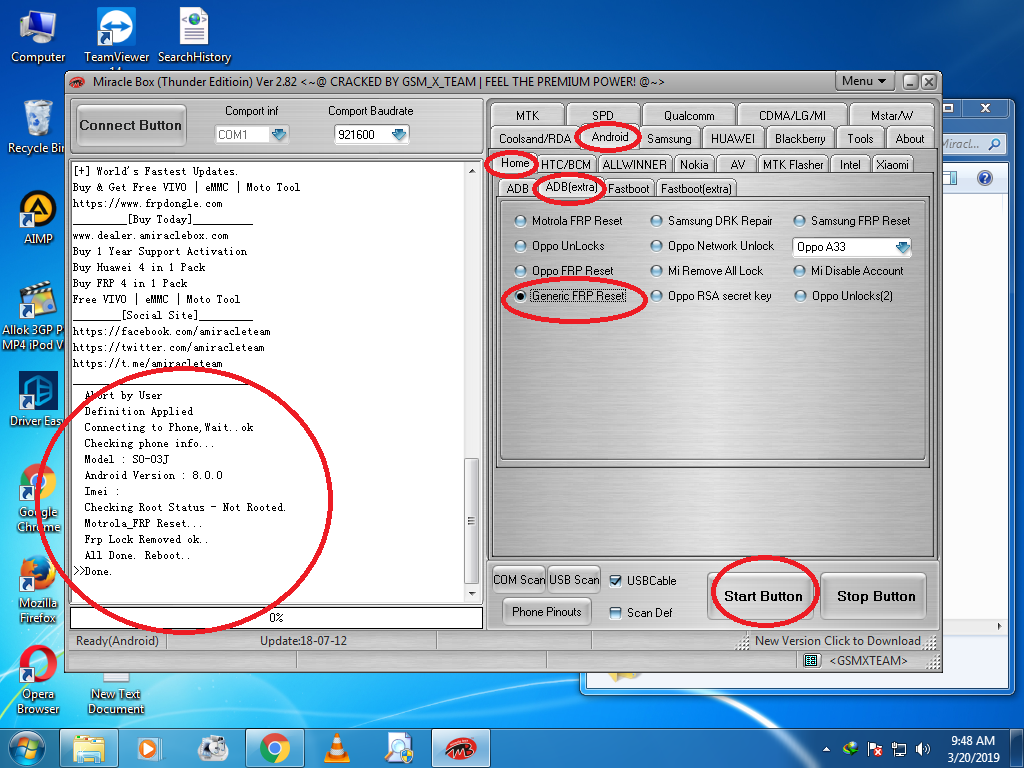Launch Driver Easy desktop shortcut

[x=37, y=399]
